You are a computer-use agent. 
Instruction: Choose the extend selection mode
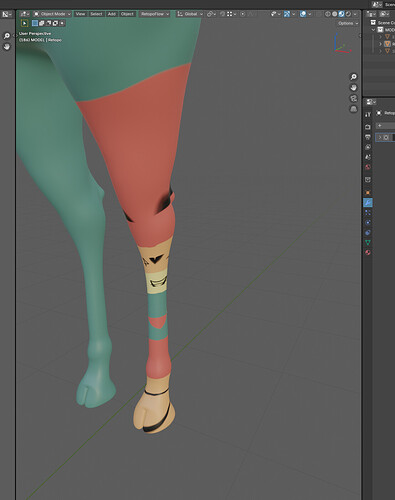pyautogui.click(x=42, y=23)
